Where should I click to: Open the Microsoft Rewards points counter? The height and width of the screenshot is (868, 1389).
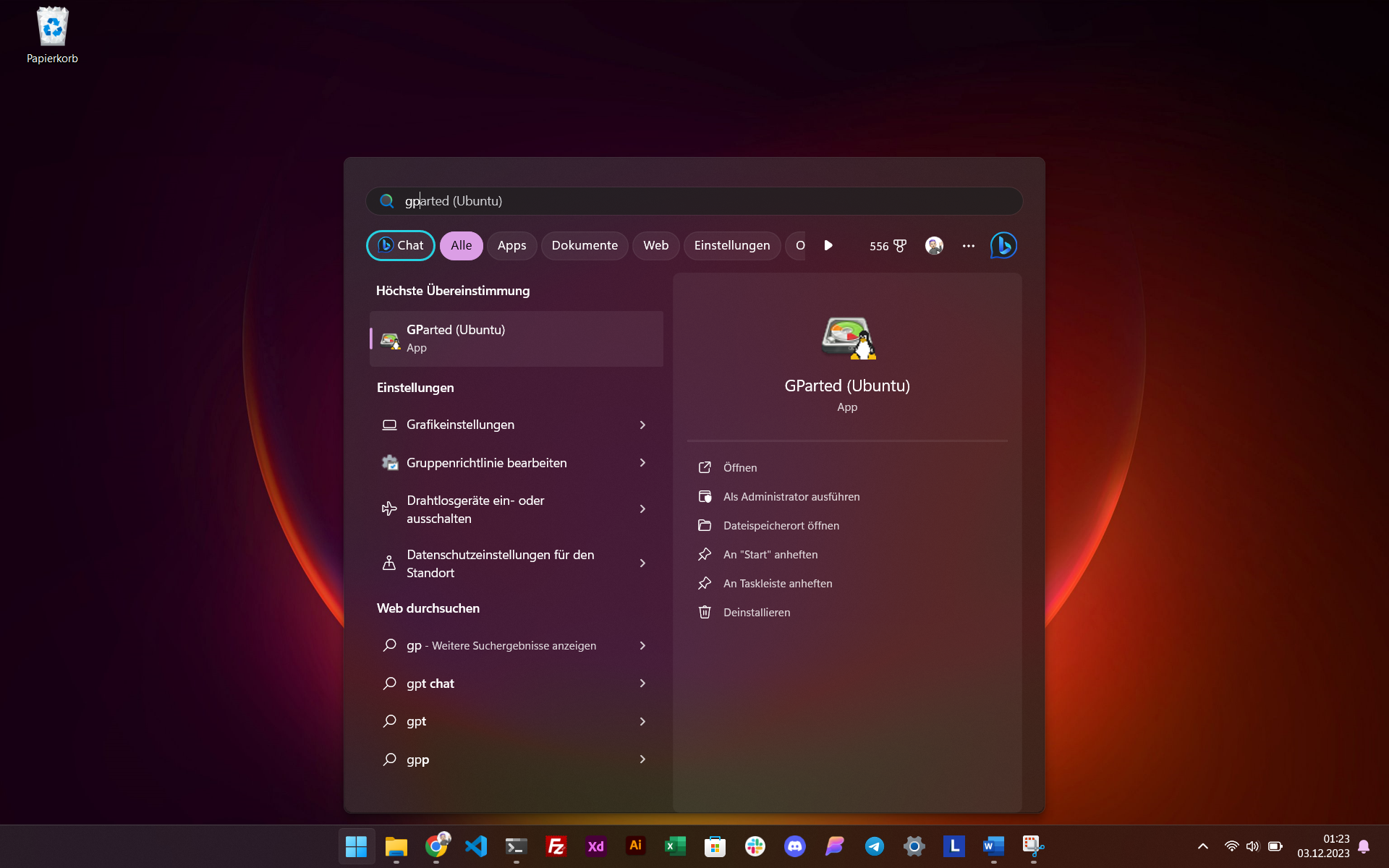point(886,246)
